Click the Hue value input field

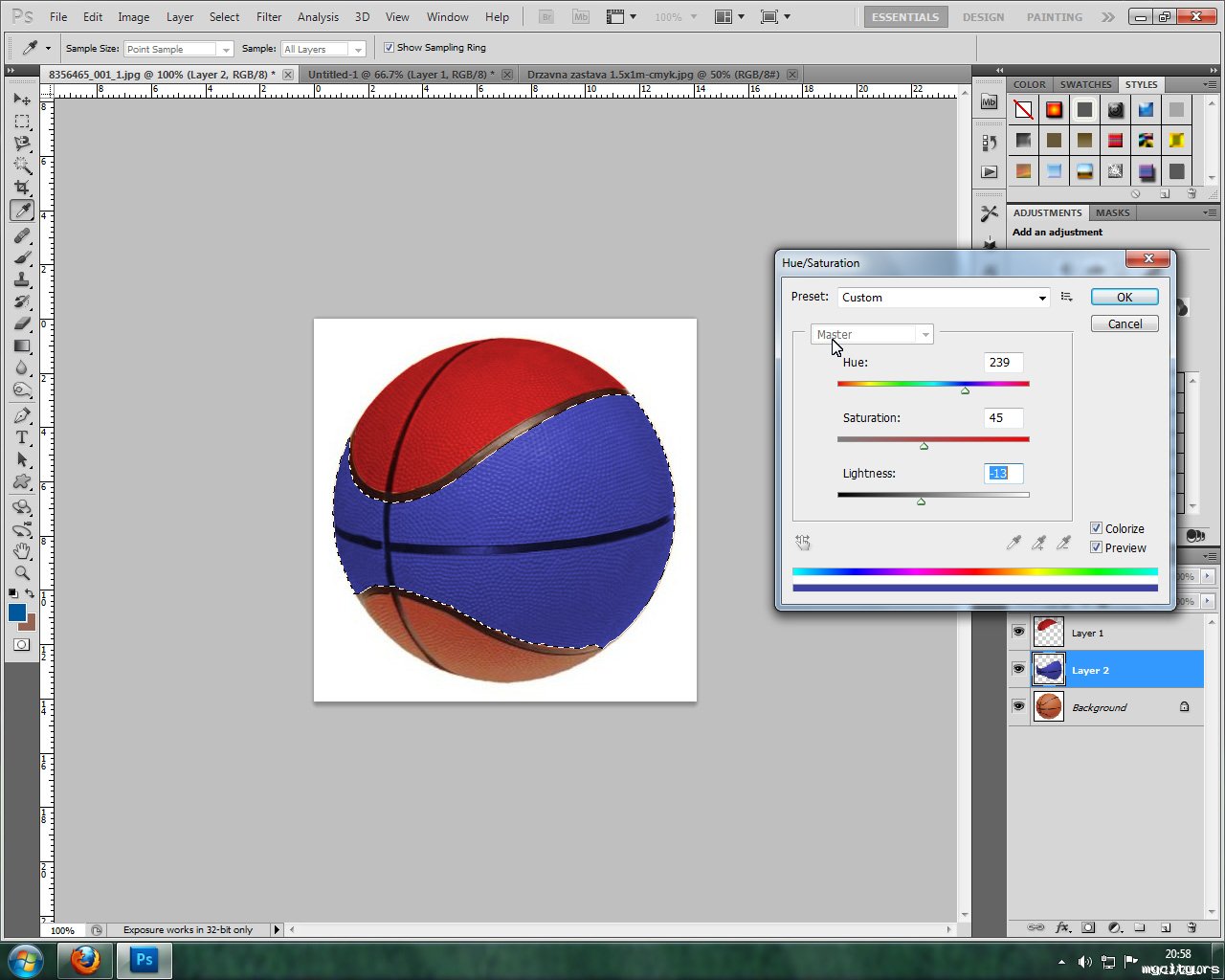point(1003,363)
